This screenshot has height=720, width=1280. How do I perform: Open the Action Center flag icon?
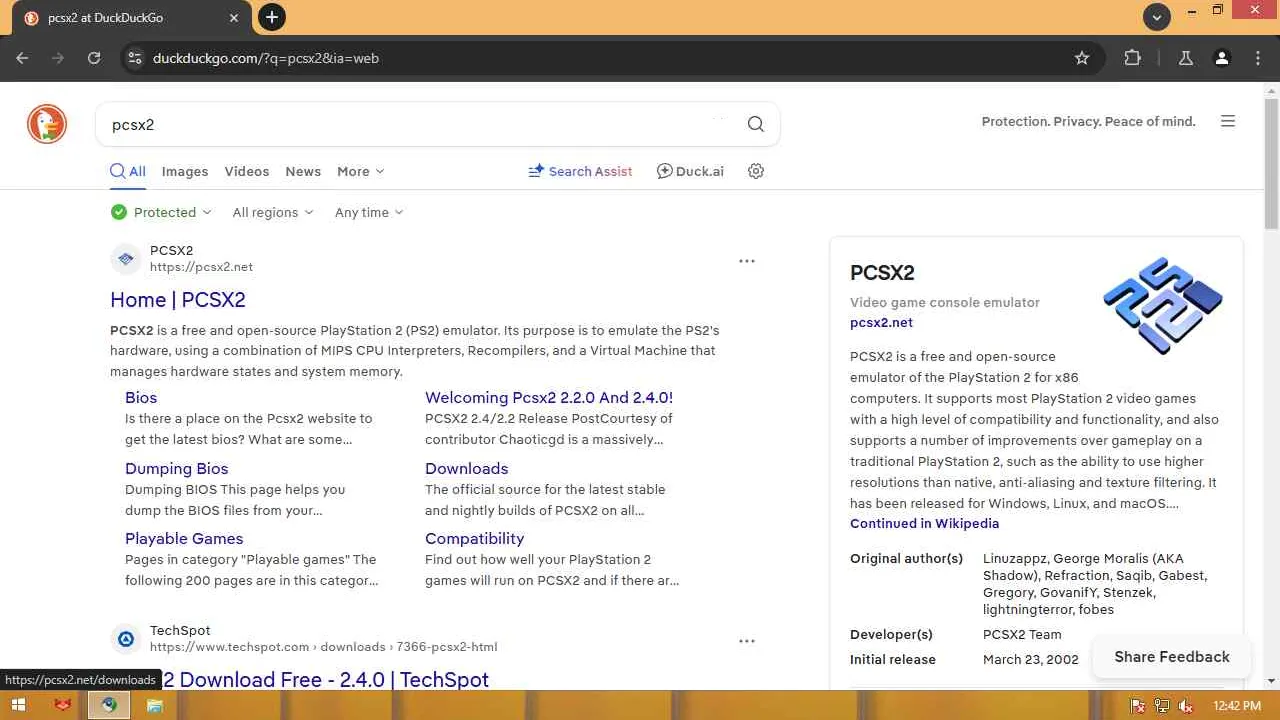tap(1138, 706)
